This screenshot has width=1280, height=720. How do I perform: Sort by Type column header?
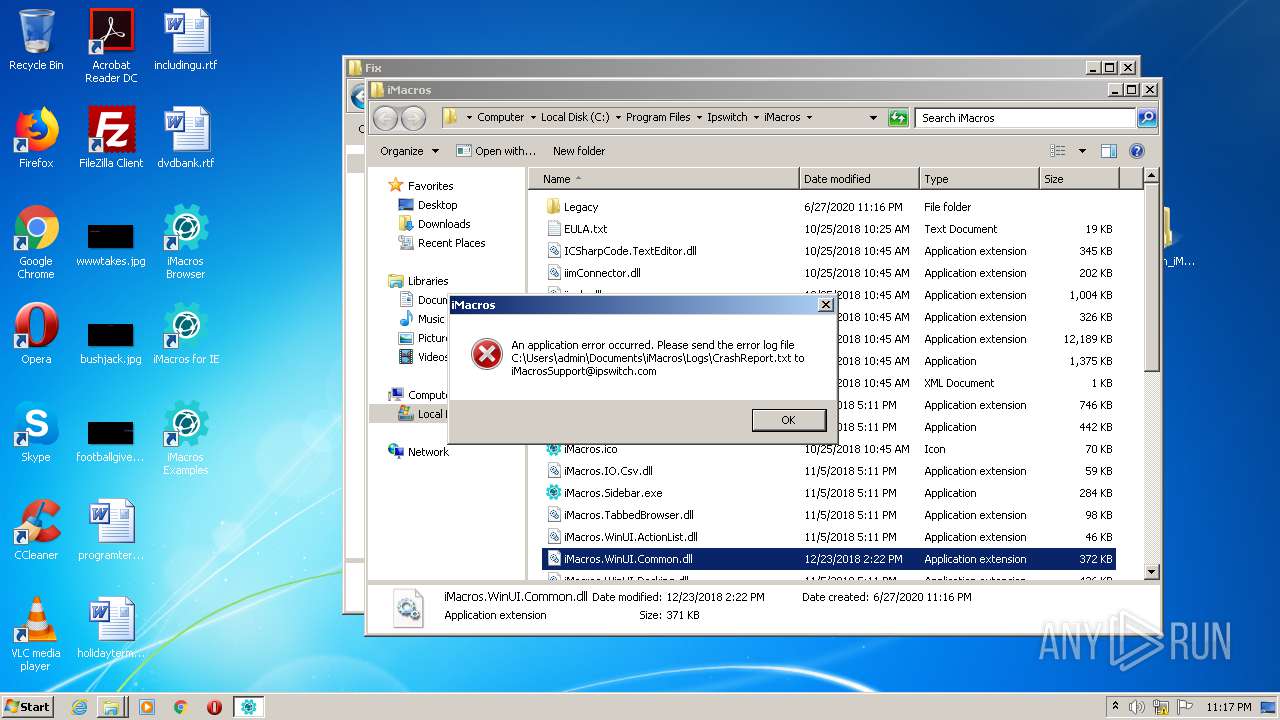[979, 179]
